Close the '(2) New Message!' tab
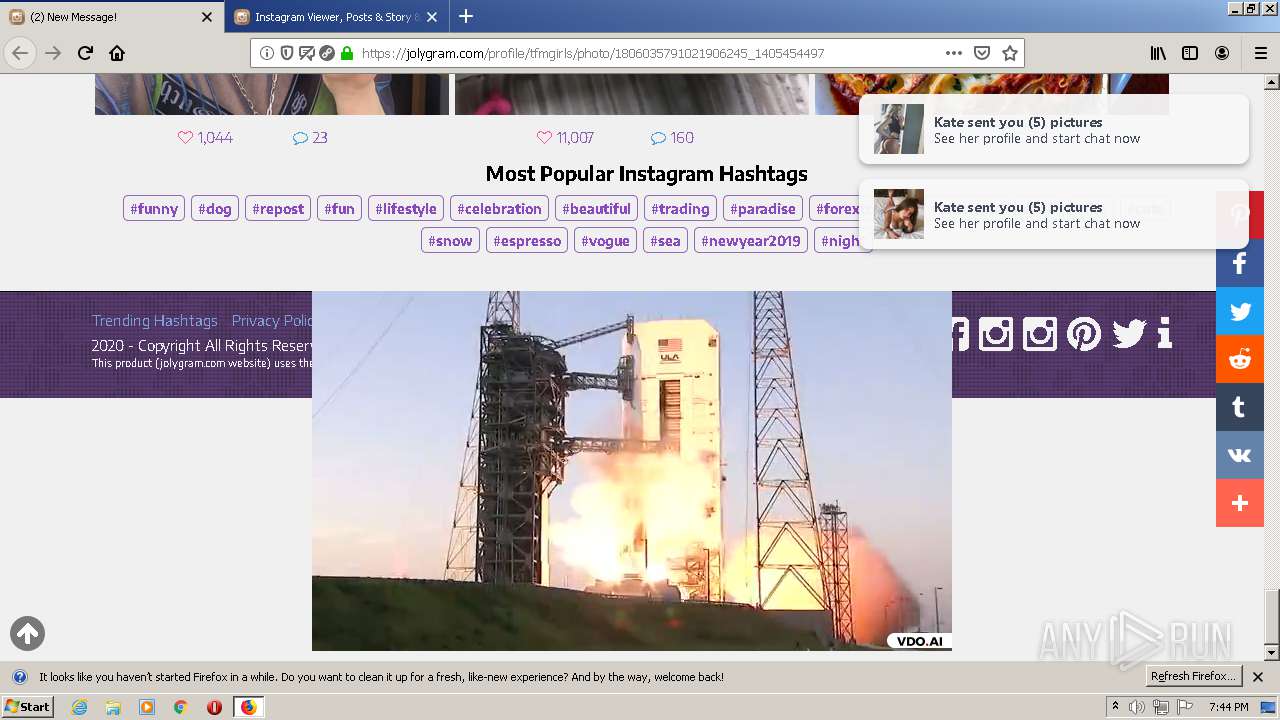The image size is (1280, 720). point(207,17)
